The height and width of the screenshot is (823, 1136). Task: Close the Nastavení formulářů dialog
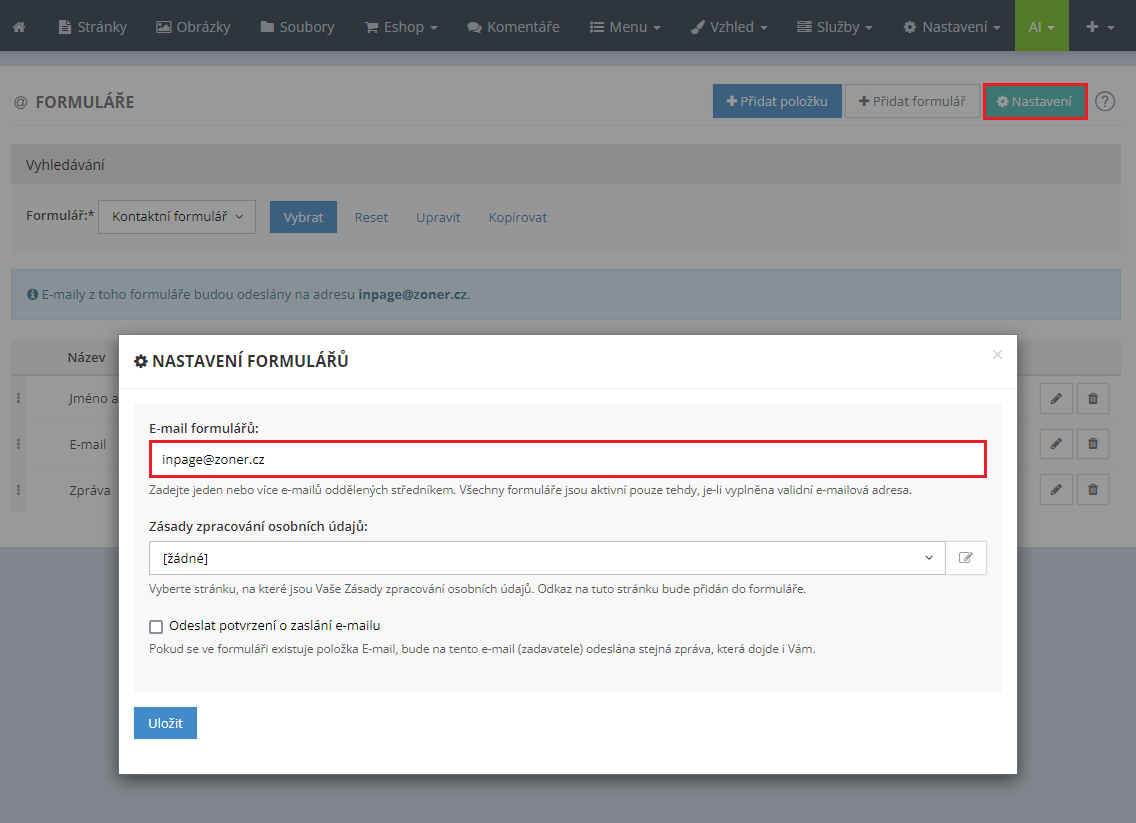[x=996, y=354]
